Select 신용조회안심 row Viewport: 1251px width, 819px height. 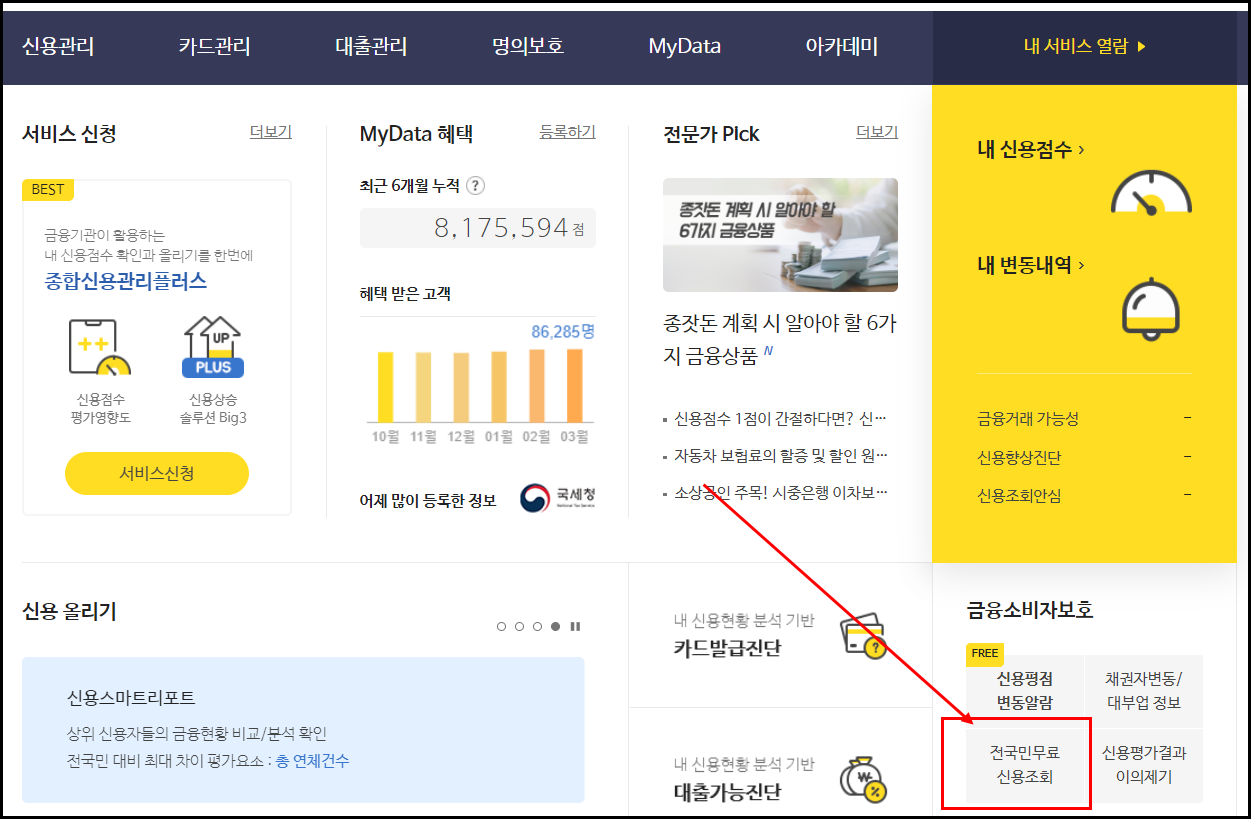(1084, 495)
